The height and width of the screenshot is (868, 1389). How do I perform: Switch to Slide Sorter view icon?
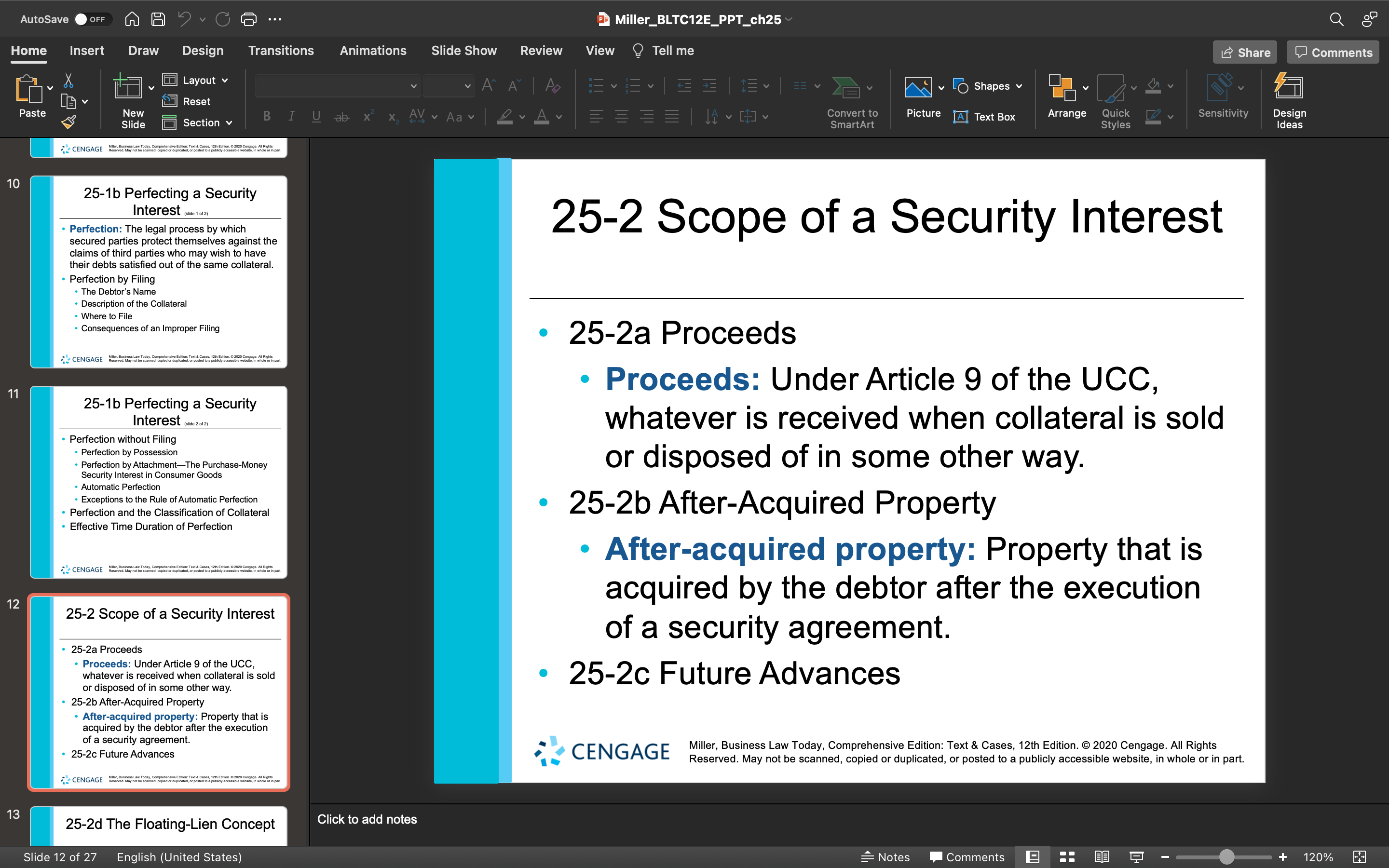coord(1067,857)
